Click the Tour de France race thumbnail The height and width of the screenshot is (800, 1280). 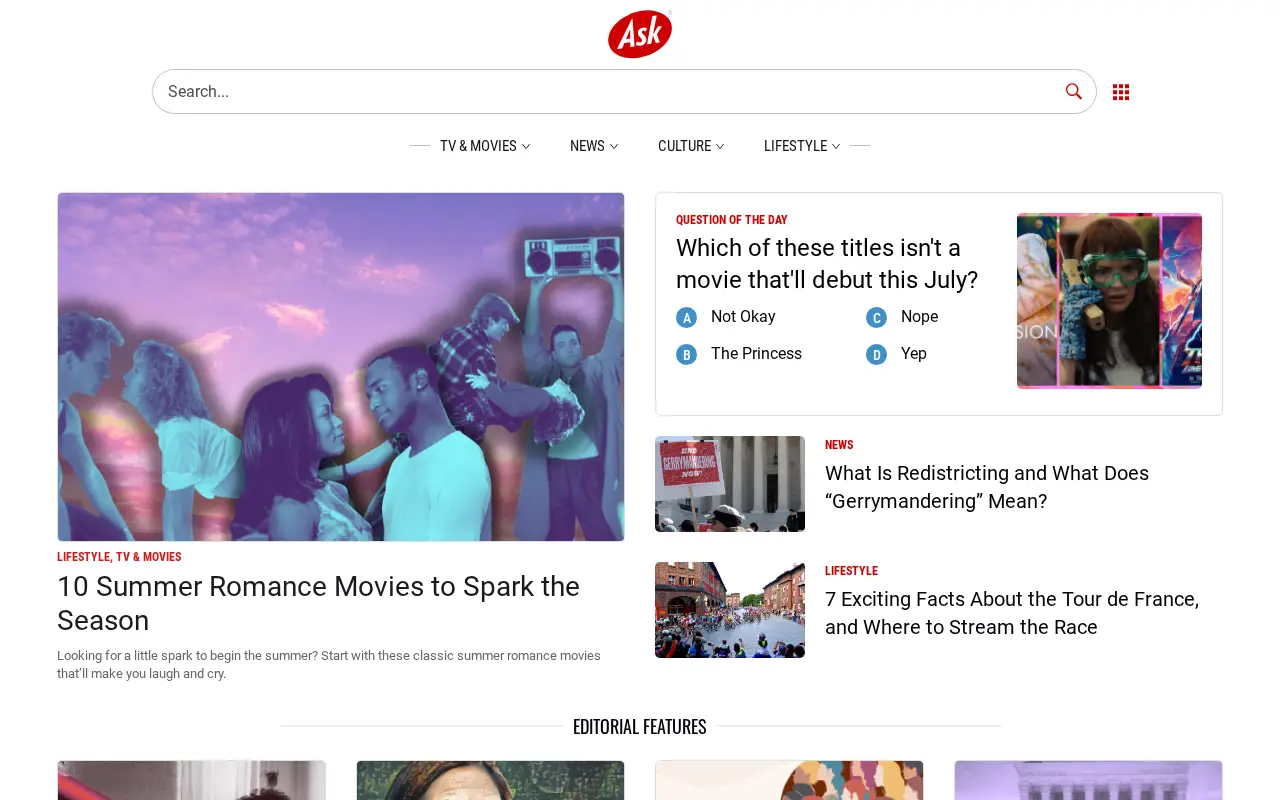pos(730,610)
